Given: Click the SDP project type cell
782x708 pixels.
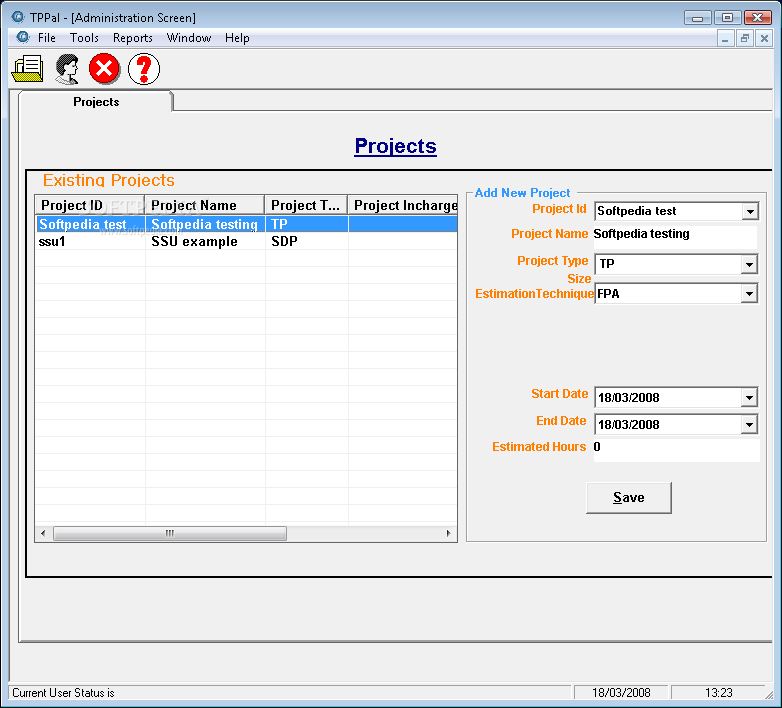Looking at the screenshot, I should point(284,241).
